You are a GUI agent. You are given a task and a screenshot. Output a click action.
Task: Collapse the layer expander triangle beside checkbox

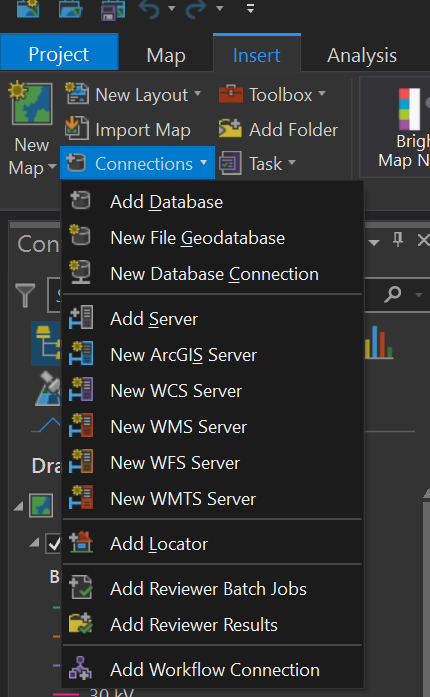click(35, 542)
